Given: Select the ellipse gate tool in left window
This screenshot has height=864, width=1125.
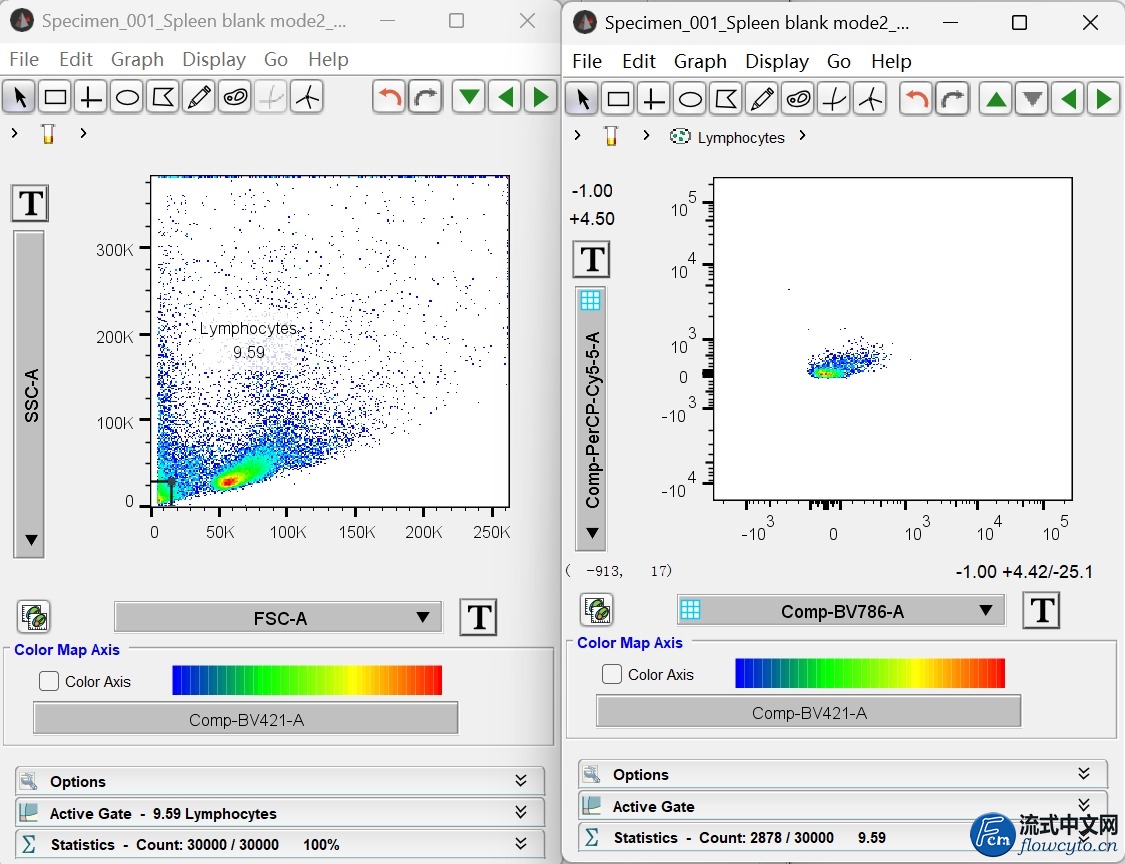Looking at the screenshot, I should 127,97.
